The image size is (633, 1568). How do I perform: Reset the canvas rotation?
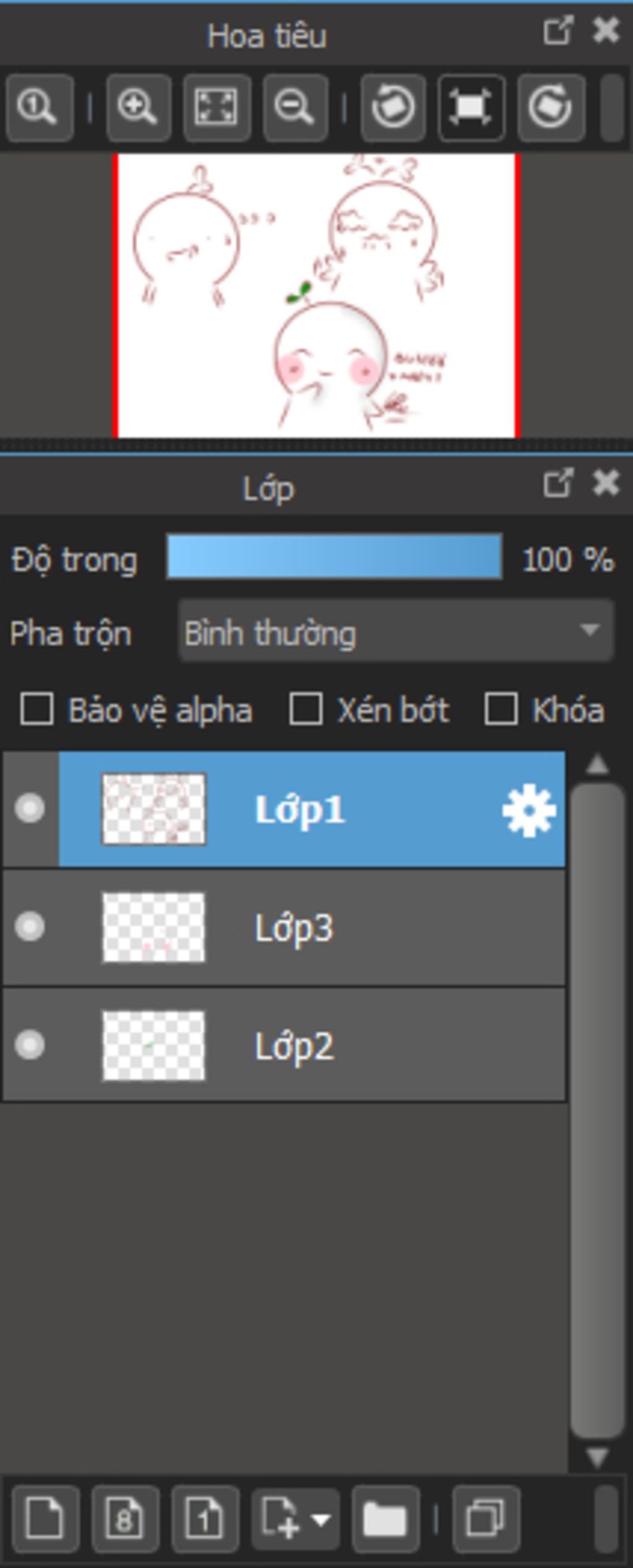click(x=471, y=108)
